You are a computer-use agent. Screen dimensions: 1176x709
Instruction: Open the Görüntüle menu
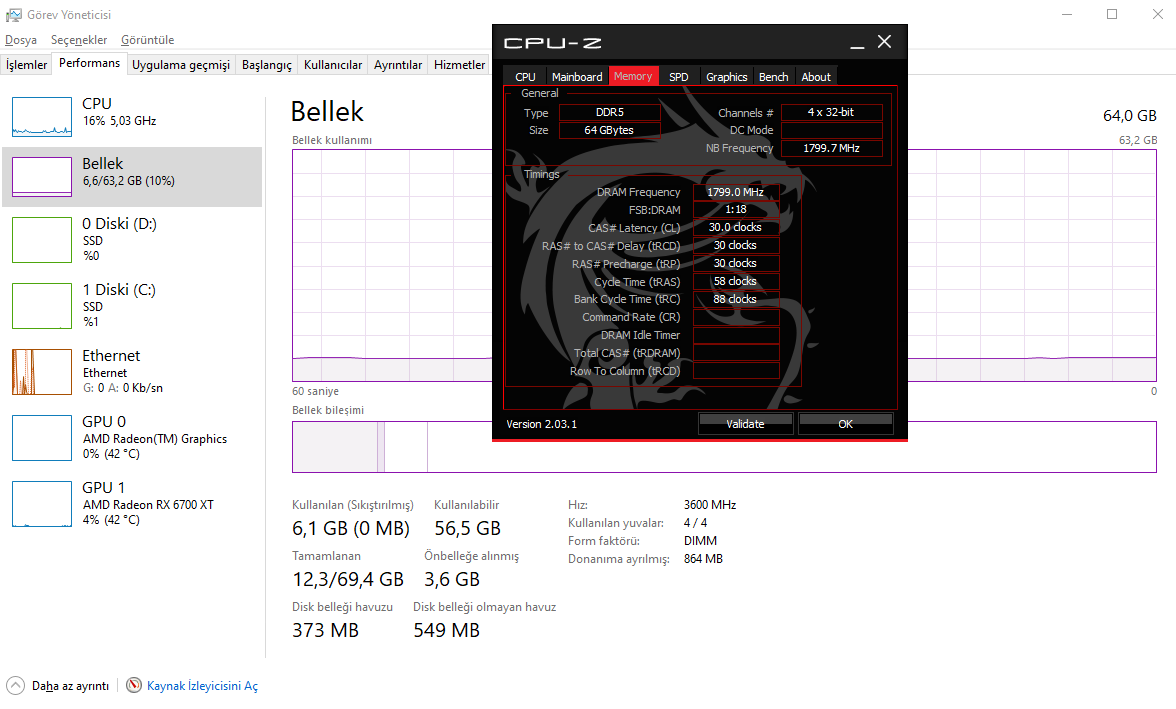click(x=148, y=40)
